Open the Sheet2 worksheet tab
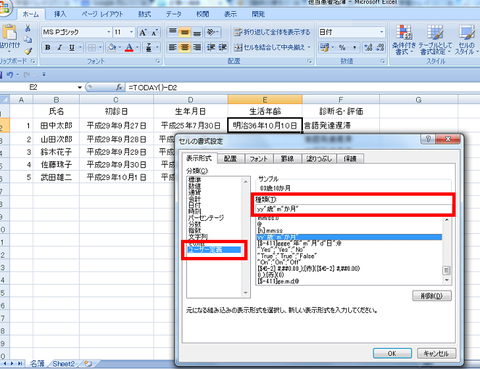 point(63,364)
